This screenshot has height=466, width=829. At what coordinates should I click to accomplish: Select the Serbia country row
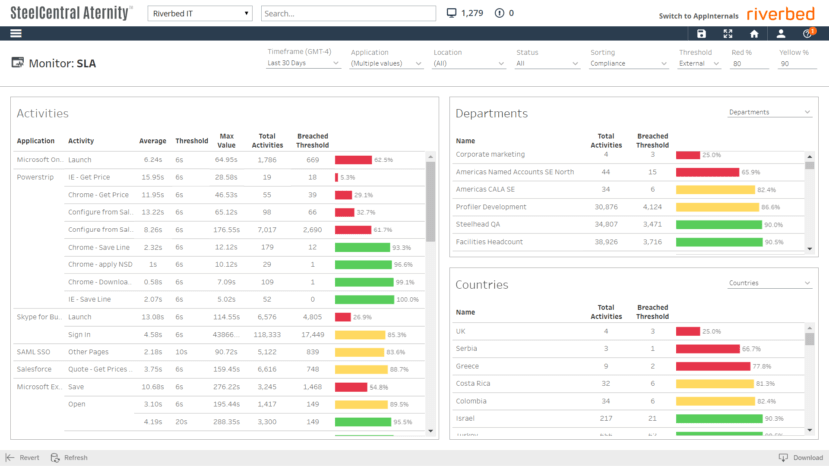point(466,349)
